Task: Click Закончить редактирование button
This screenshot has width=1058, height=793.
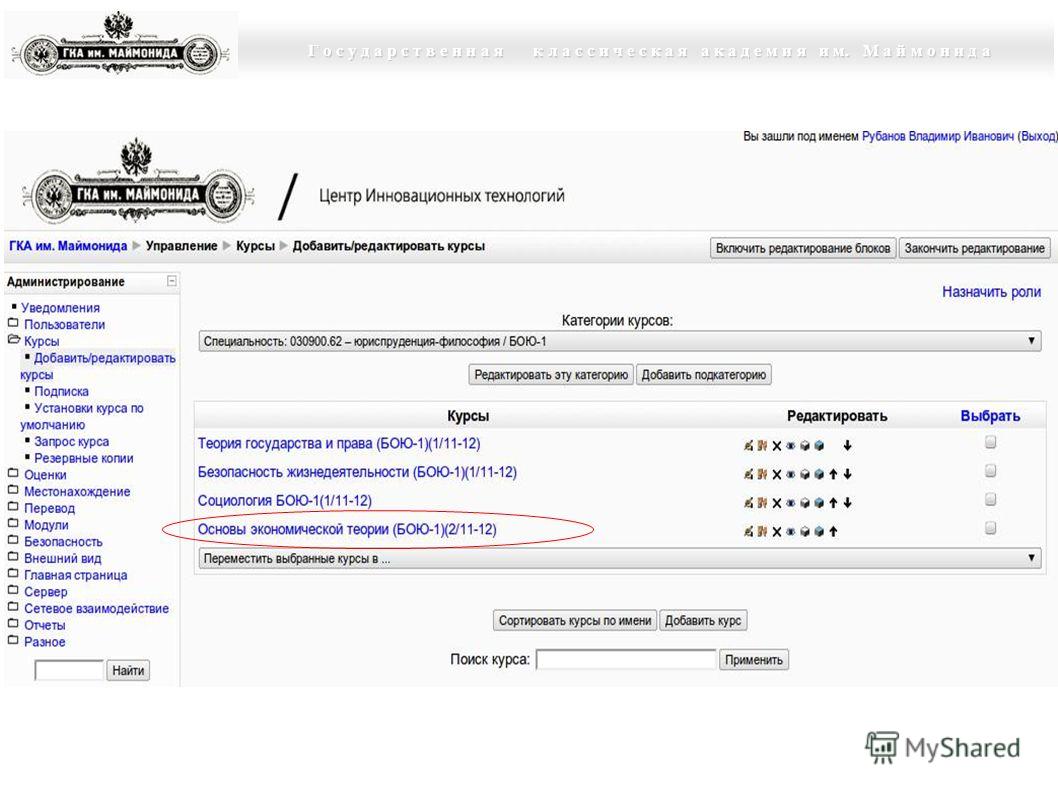Action: pos(974,248)
